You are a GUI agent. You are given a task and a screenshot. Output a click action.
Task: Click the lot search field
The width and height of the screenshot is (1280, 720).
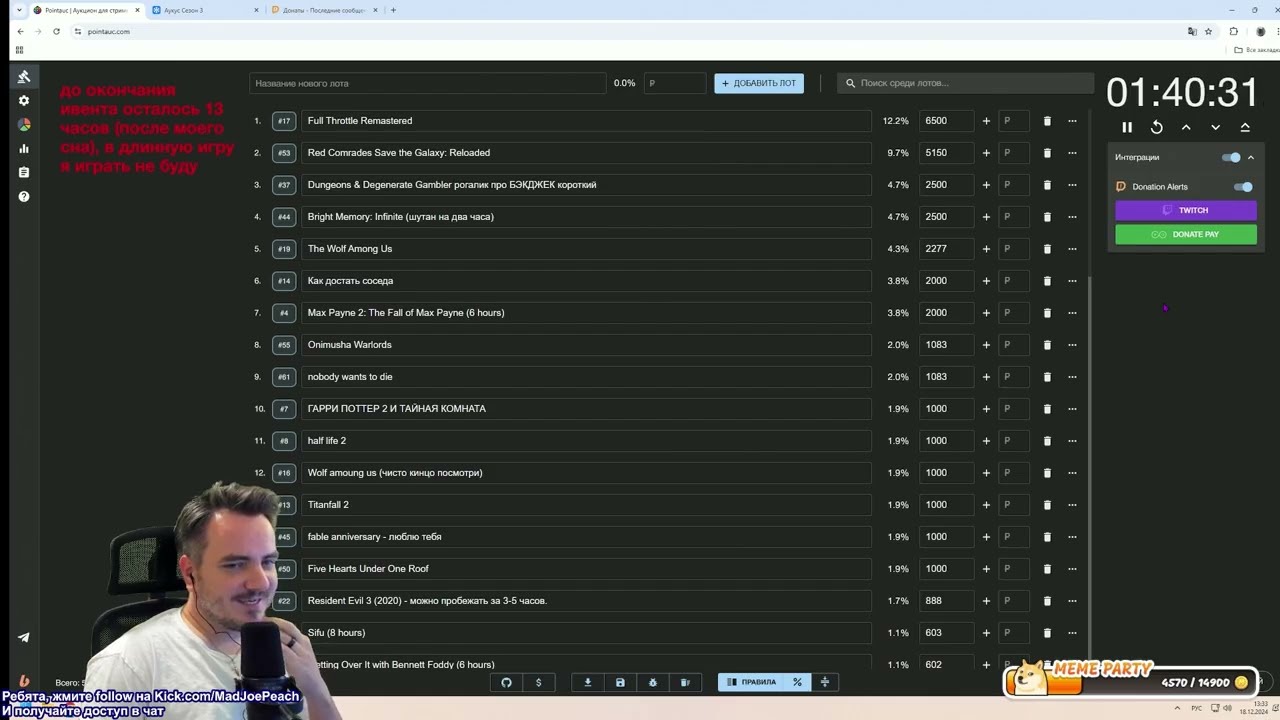point(965,83)
